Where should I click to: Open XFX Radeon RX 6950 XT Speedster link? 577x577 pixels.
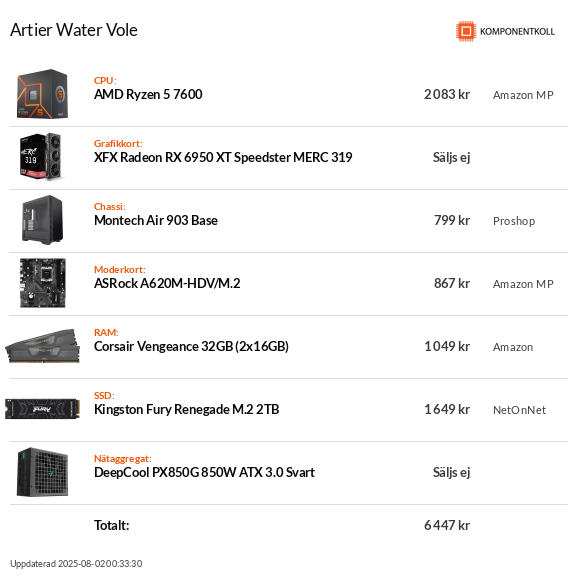223,157
